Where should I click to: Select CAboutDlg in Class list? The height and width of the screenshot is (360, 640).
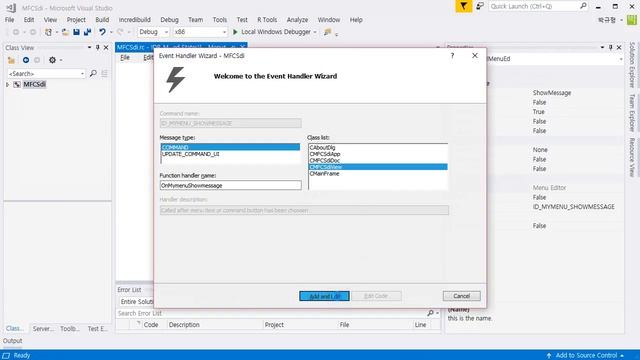click(x=378, y=147)
